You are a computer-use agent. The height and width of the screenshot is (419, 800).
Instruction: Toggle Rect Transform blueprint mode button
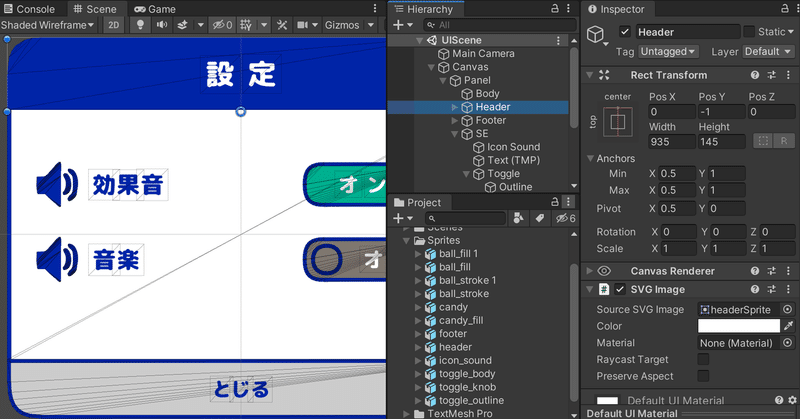763,141
